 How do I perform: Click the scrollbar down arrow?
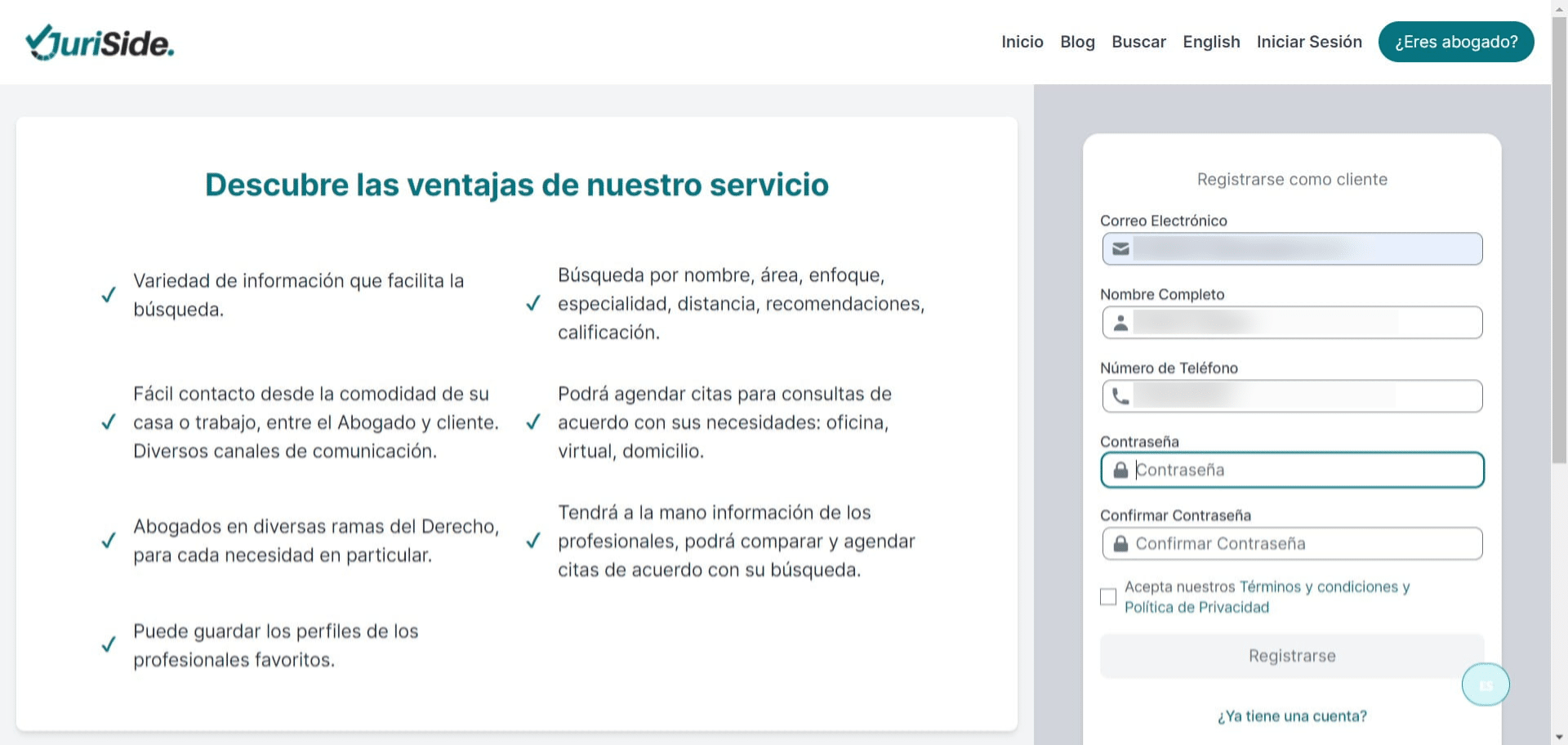(x=1560, y=736)
